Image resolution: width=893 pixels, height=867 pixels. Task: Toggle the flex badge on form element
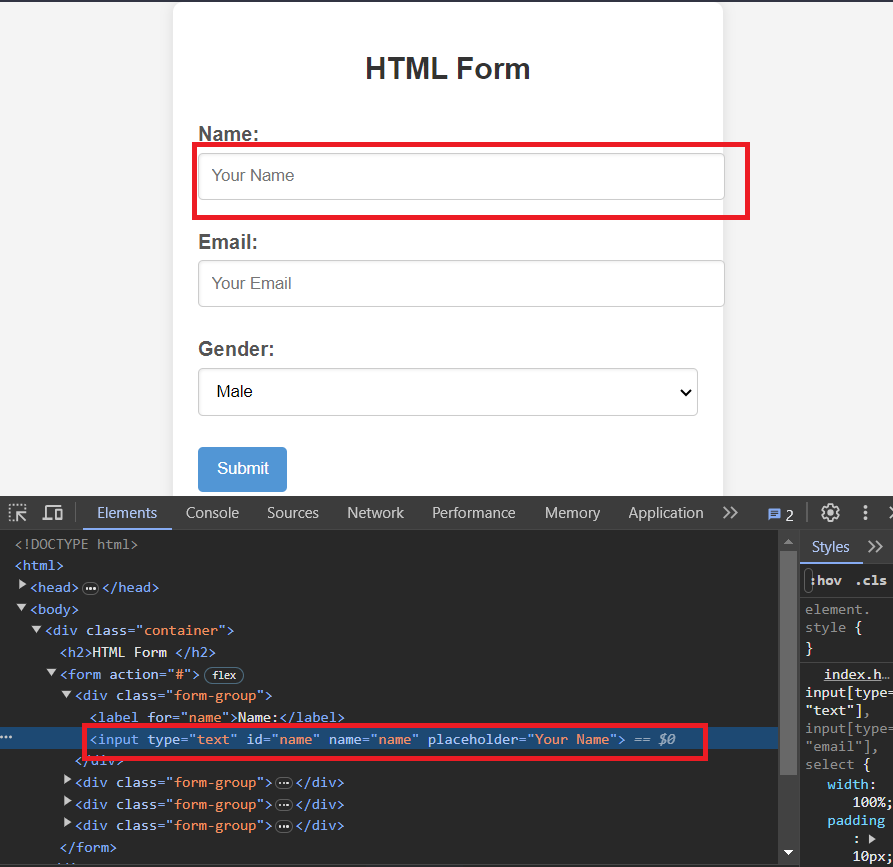[x=223, y=675]
